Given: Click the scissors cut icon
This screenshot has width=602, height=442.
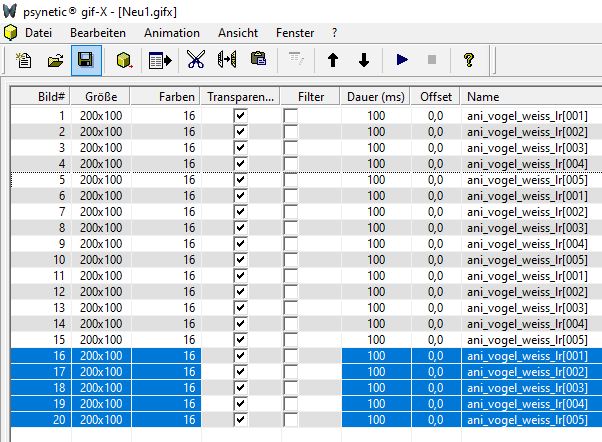Looking at the screenshot, I should point(195,60).
